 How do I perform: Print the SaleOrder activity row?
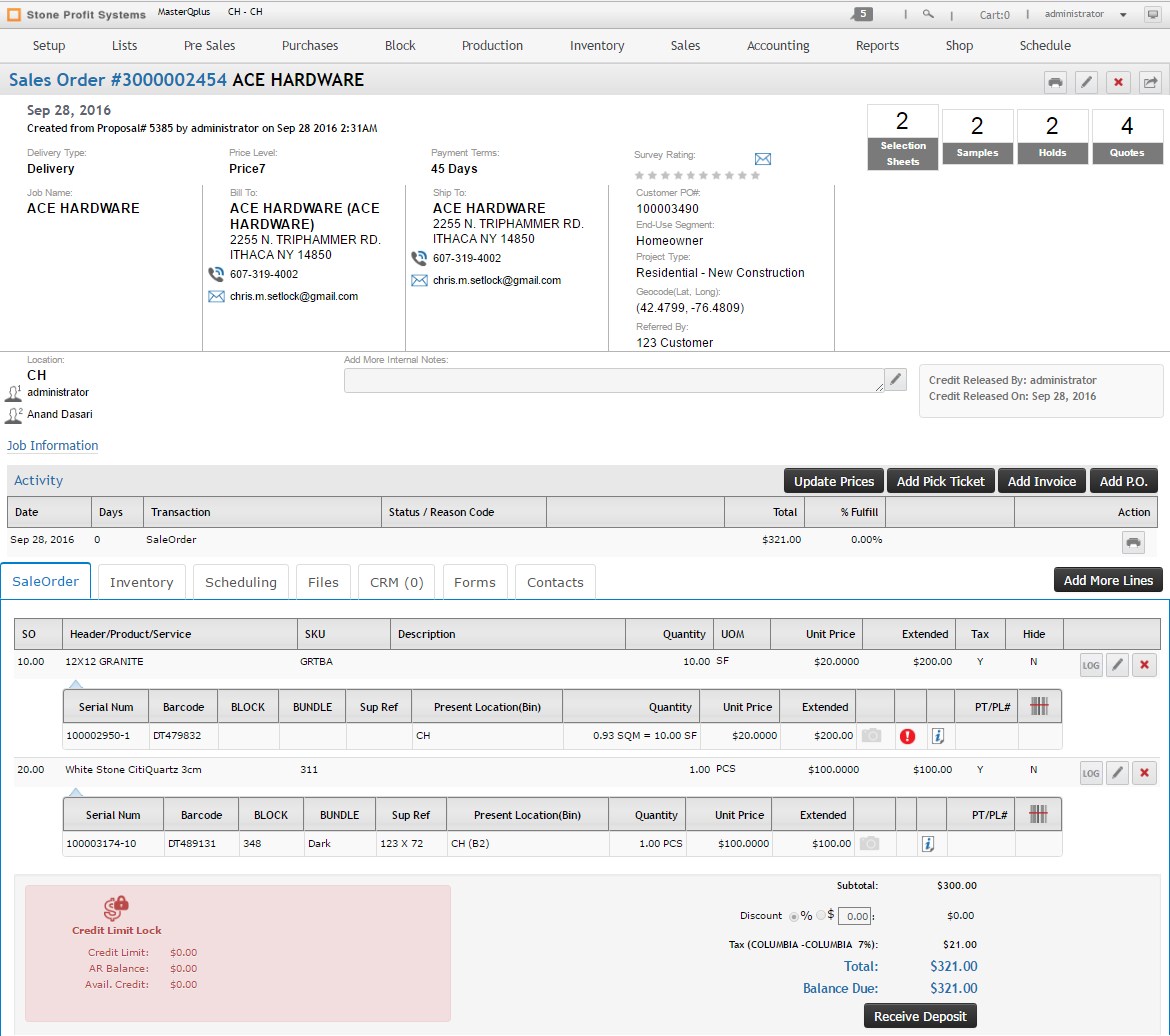pyautogui.click(x=1133, y=543)
